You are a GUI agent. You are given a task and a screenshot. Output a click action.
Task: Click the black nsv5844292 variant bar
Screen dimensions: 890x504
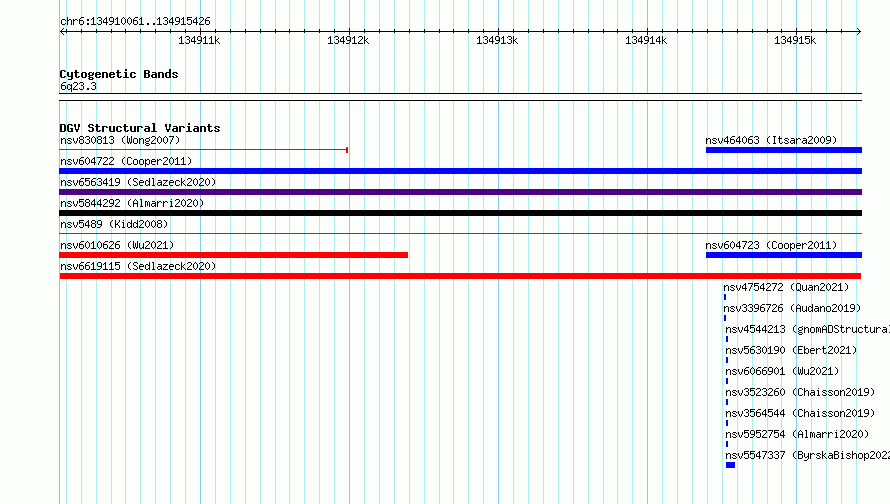[460, 213]
